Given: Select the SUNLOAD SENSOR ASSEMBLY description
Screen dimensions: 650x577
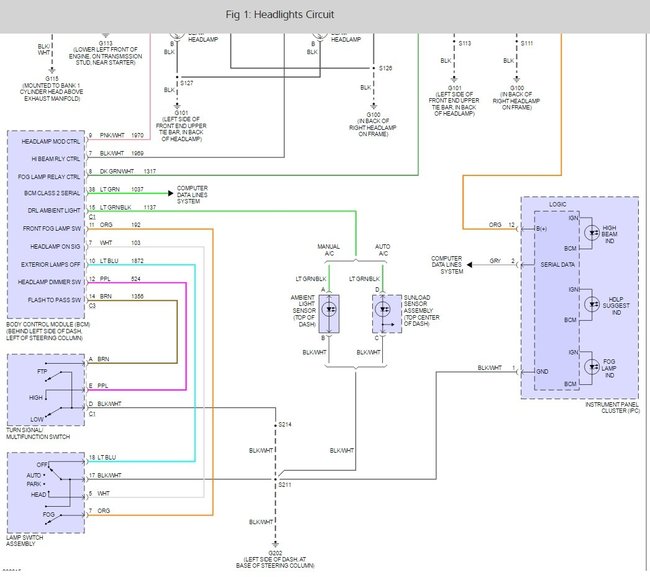Looking at the screenshot, I should [422, 310].
